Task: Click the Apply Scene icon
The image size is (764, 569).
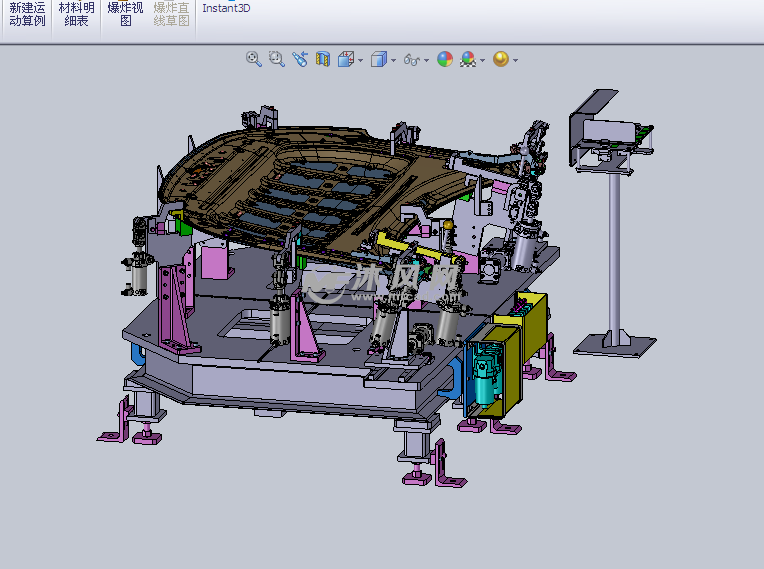Action: (x=468, y=60)
